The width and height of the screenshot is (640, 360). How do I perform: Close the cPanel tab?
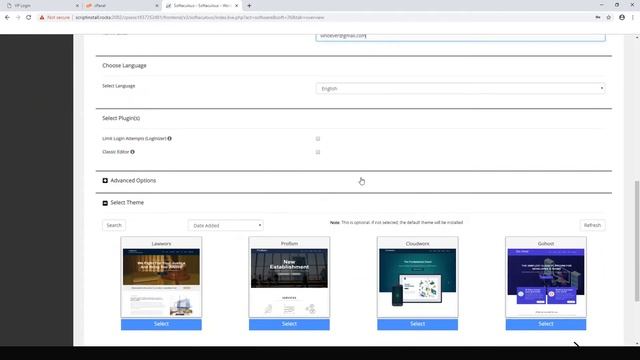[x=157, y=6]
